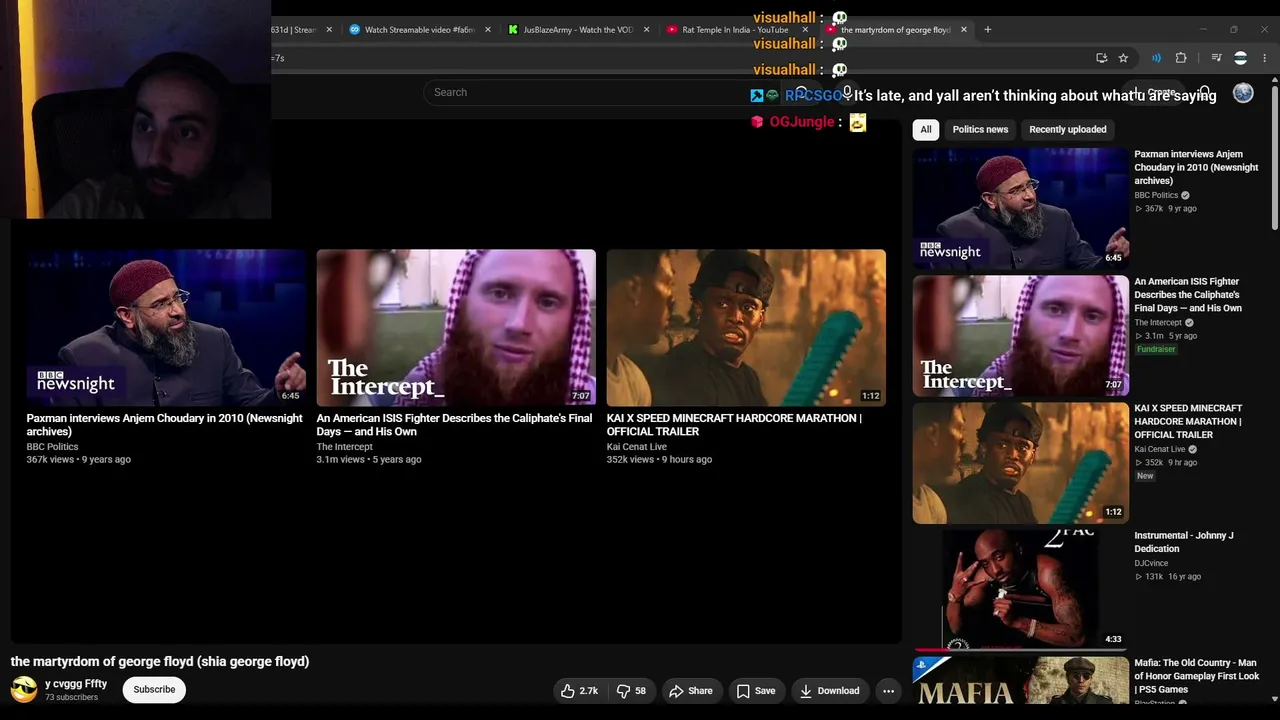Open endscreen title 'An American ISIS Fighter Describes'

(454, 425)
